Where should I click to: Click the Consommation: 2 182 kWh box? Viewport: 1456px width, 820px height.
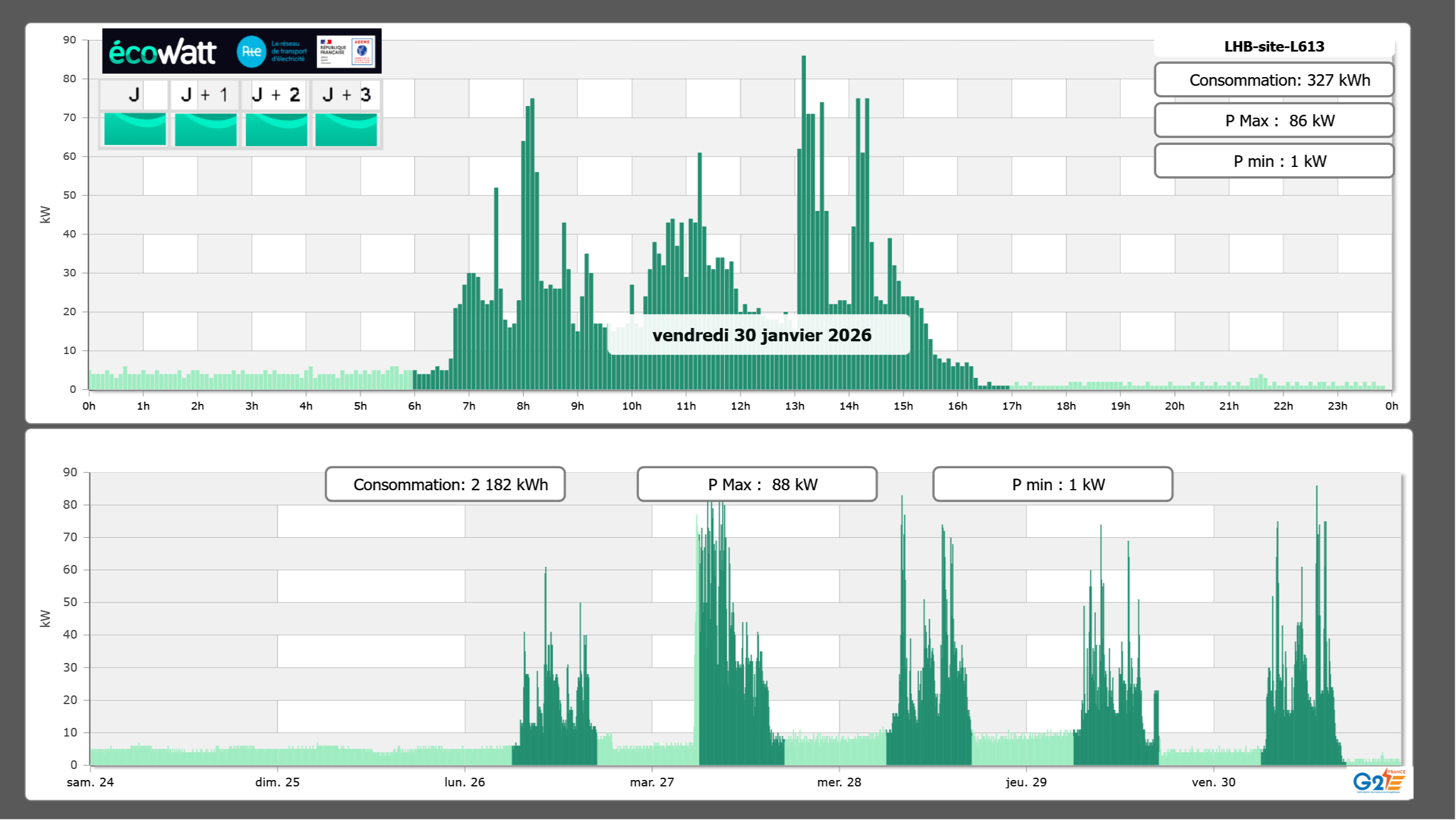tap(445, 484)
